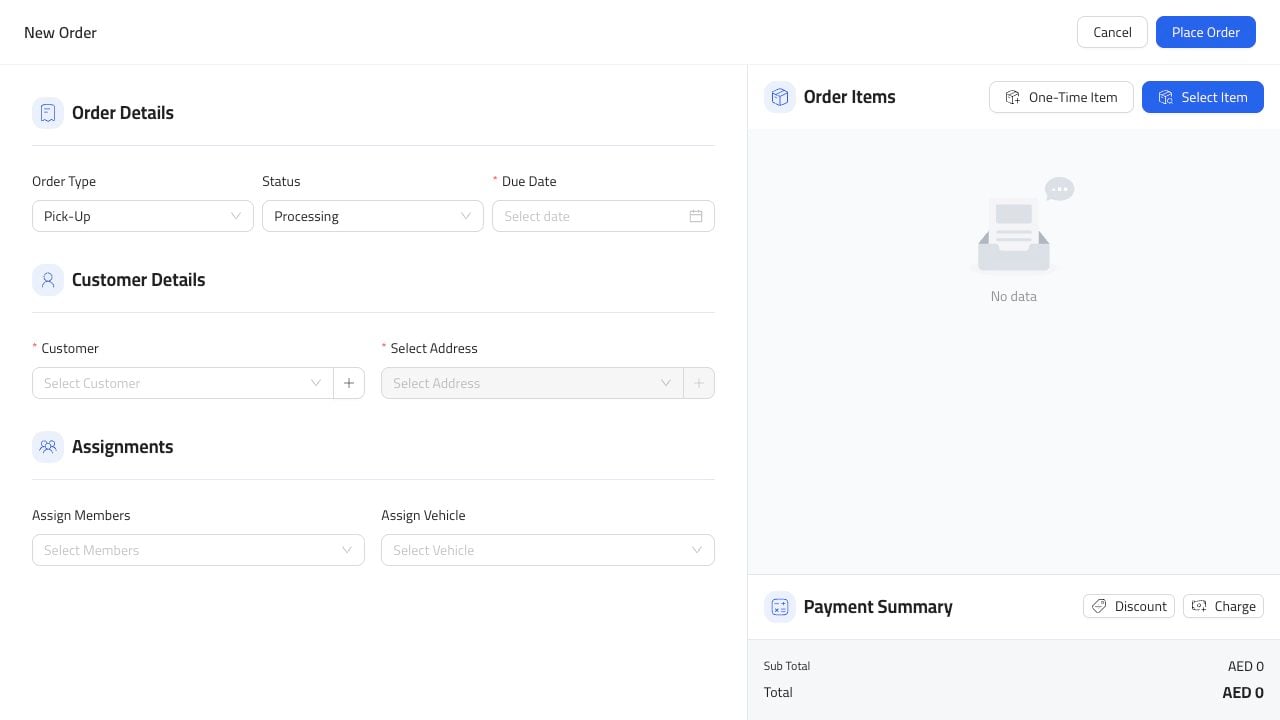Click the Customer Details person icon
1280x720 pixels.
[48, 280]
